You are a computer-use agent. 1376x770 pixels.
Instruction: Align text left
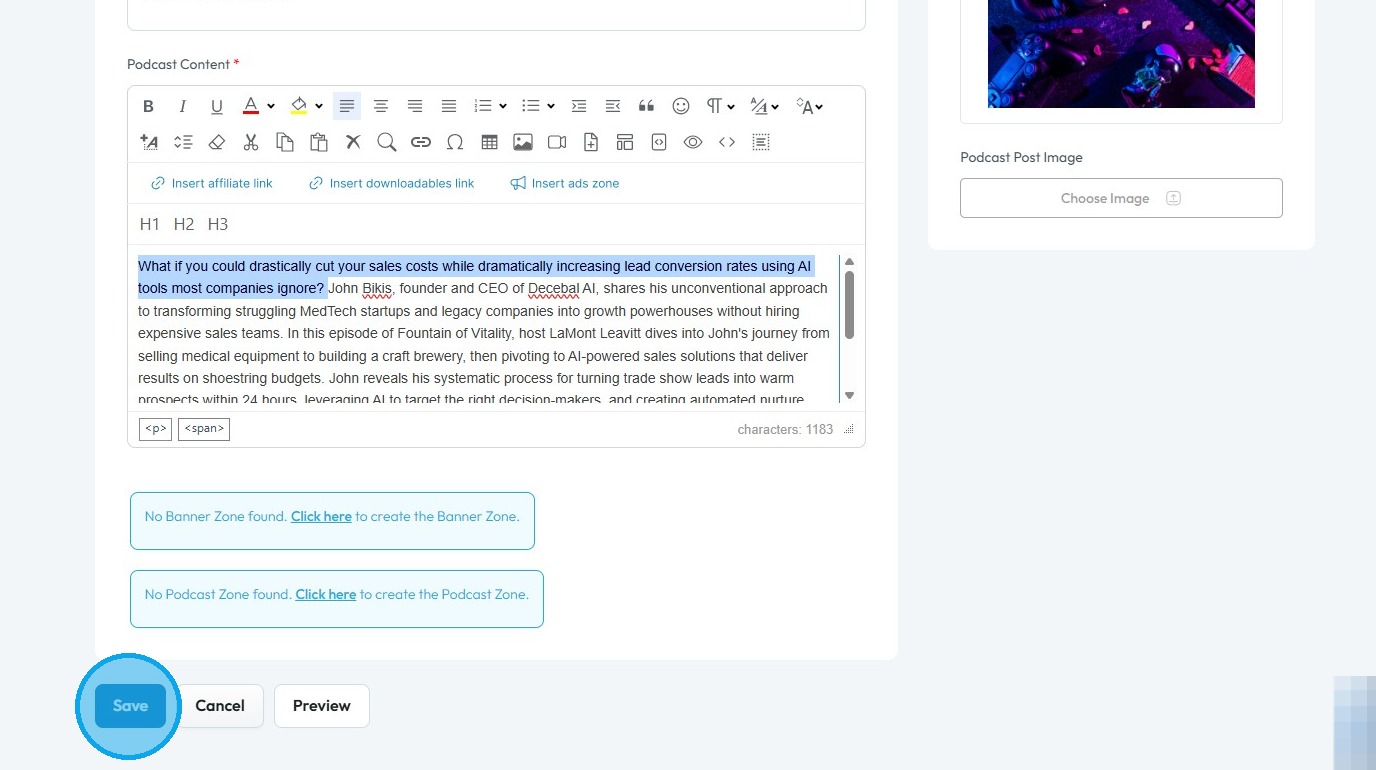coord(347,106)
